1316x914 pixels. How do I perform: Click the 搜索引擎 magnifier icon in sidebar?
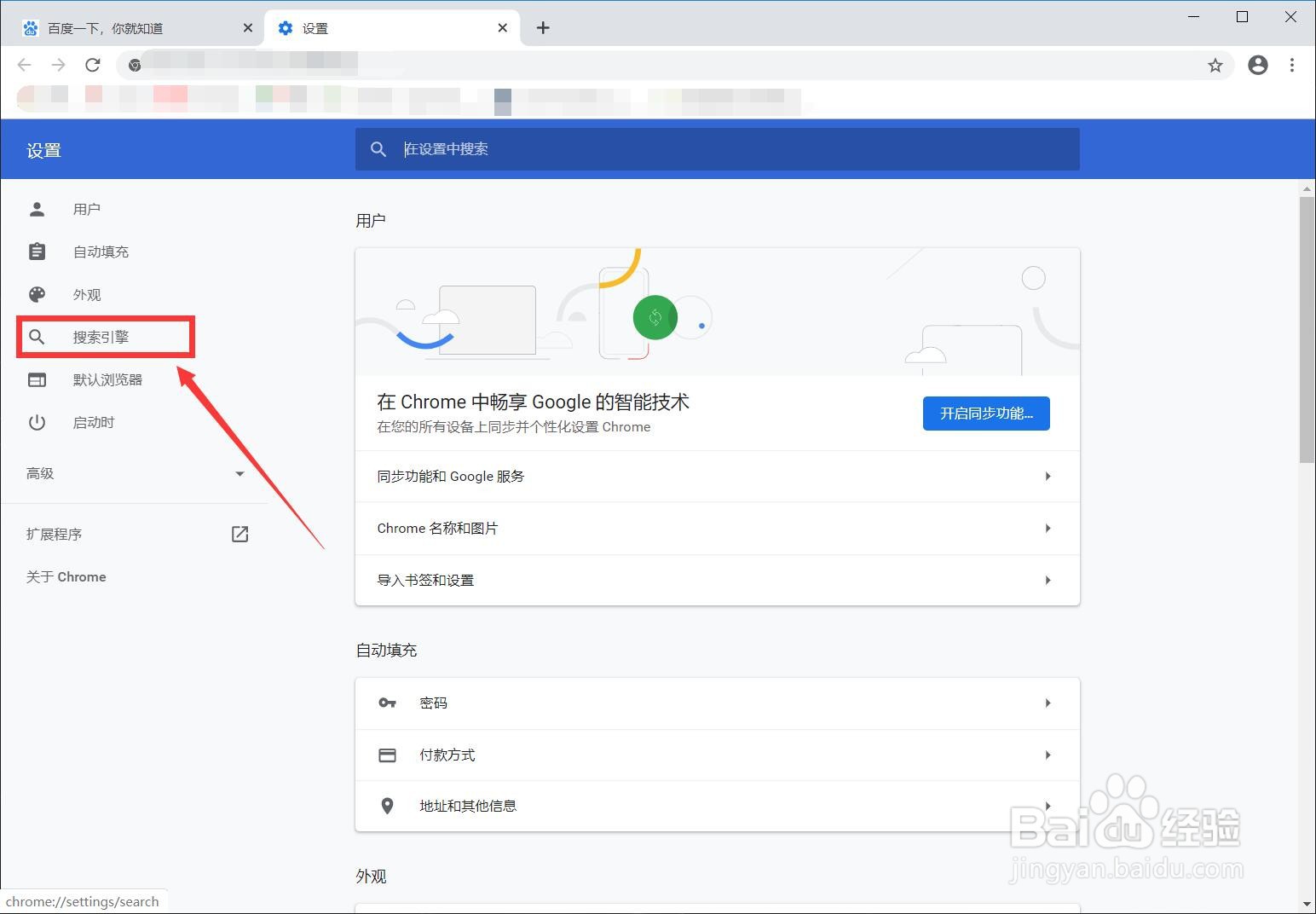37,337
